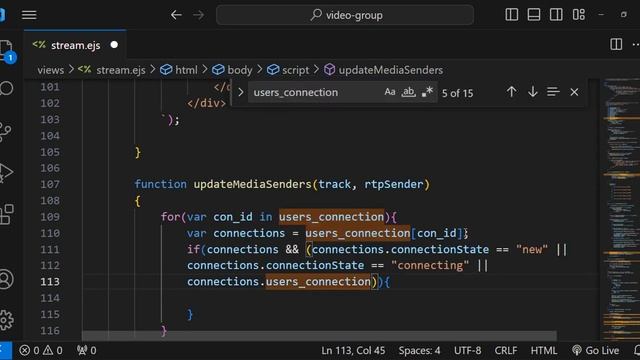This screenshot has width=640, height=360.
Task: Click 'rtpSender' parameter in code
Action: pyautogui.click(x=393, y=184)
